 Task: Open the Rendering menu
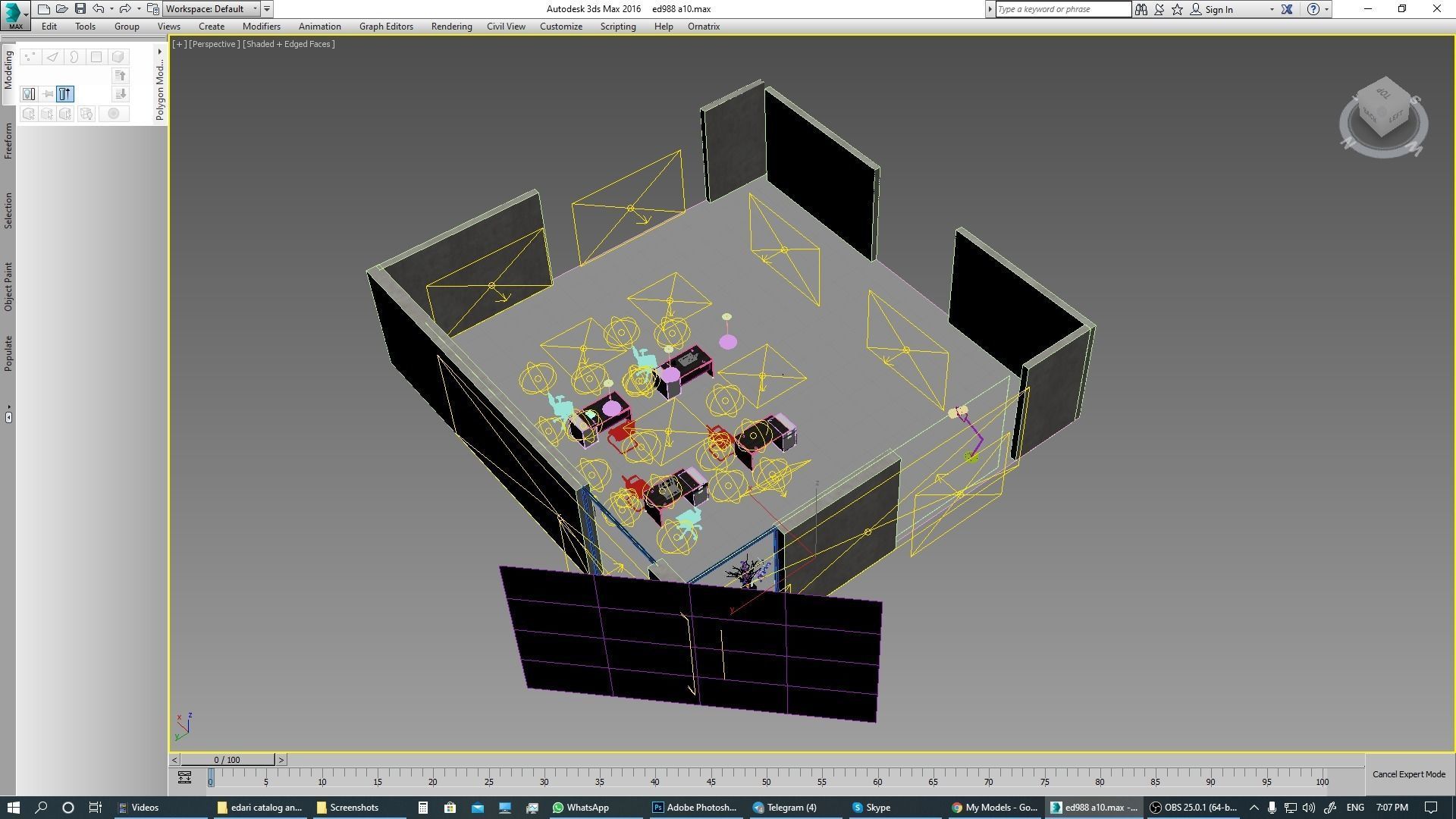point(451,27)
